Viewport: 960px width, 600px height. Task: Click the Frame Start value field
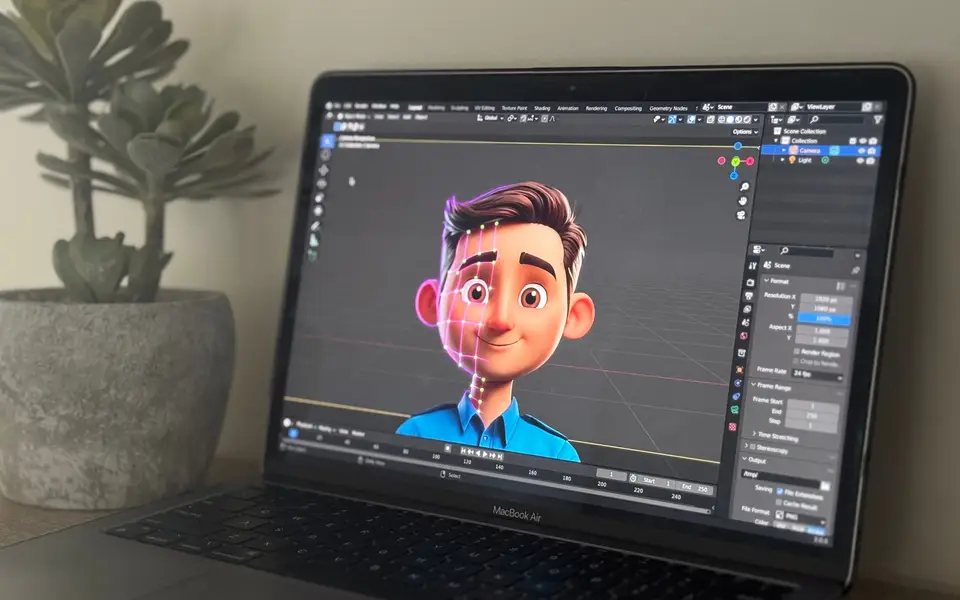pyautogui.click(x=812, y=405)
